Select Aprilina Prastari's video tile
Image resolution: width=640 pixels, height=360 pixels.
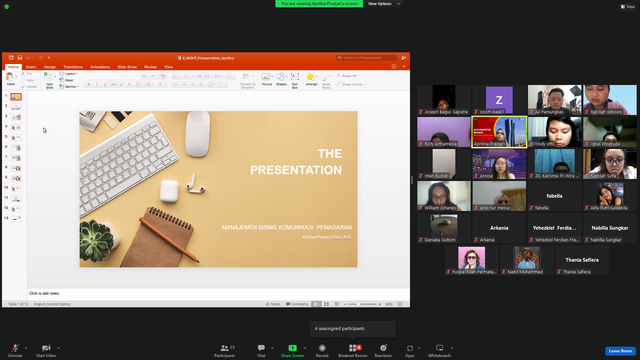(499, 132)
